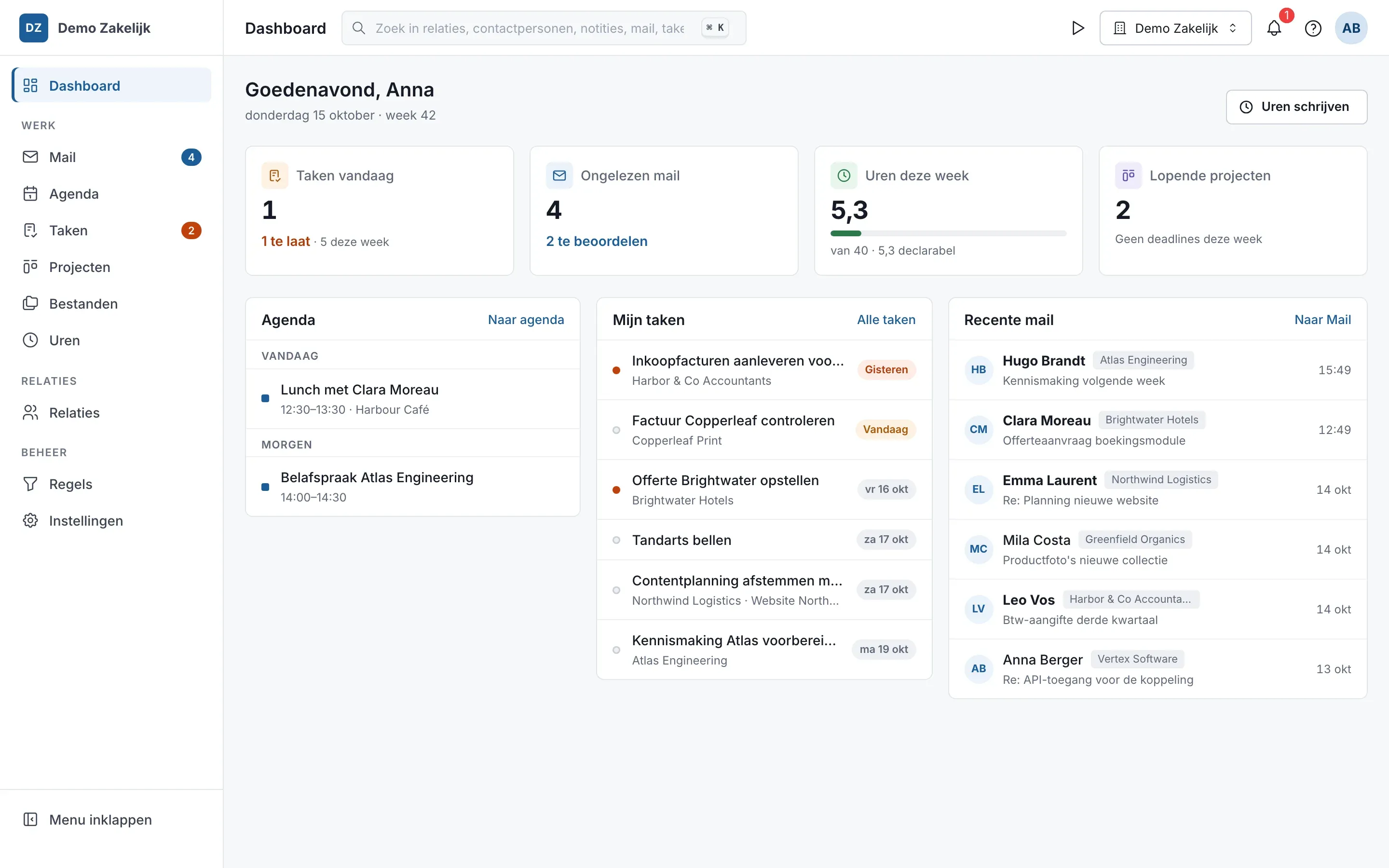This screenshot has height=868, width=1389.
Task: Open the Demo Zakelijk organization dropdown
Action: 1175,28
